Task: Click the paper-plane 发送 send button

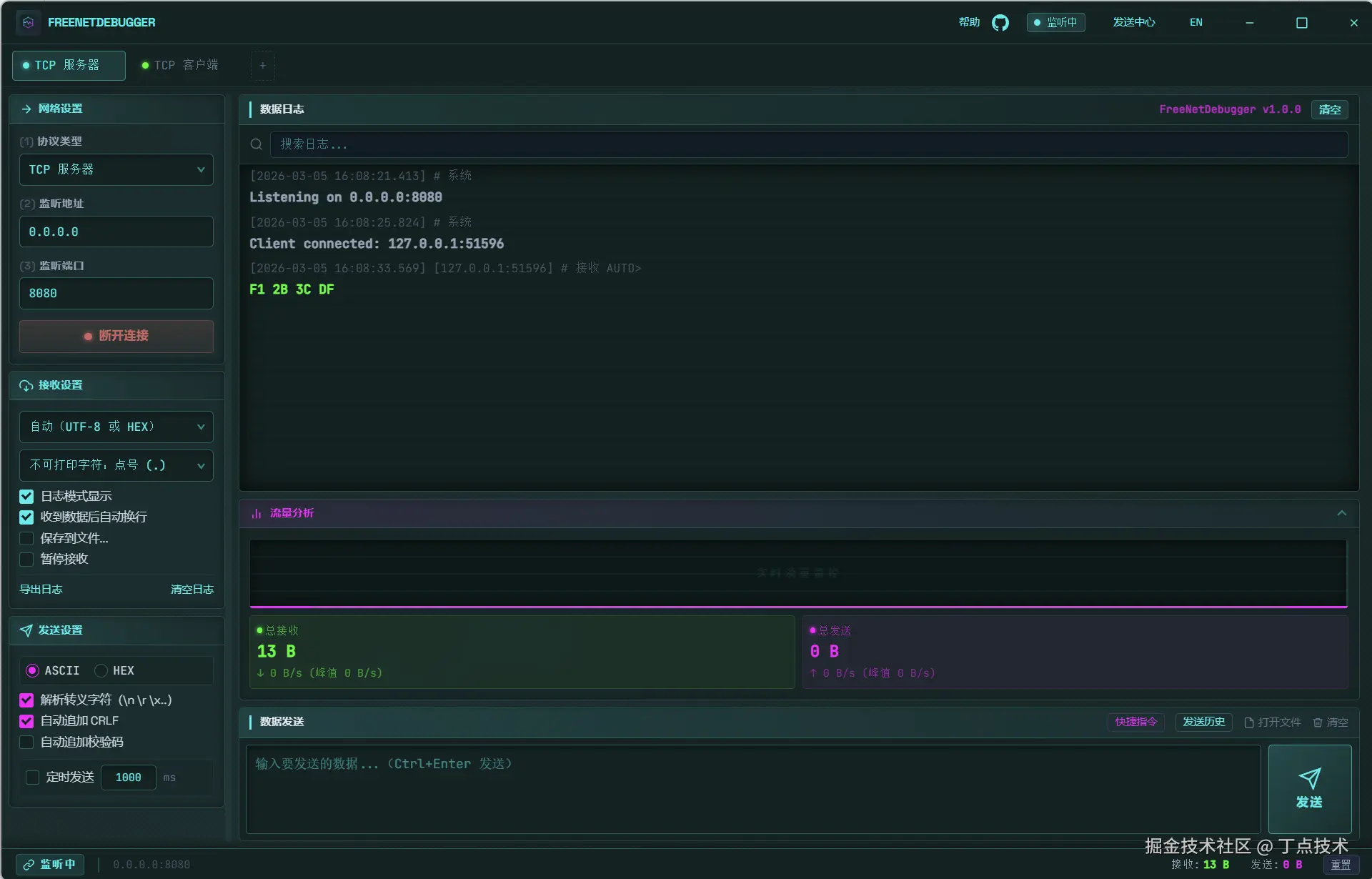Action: (1309, 788)
